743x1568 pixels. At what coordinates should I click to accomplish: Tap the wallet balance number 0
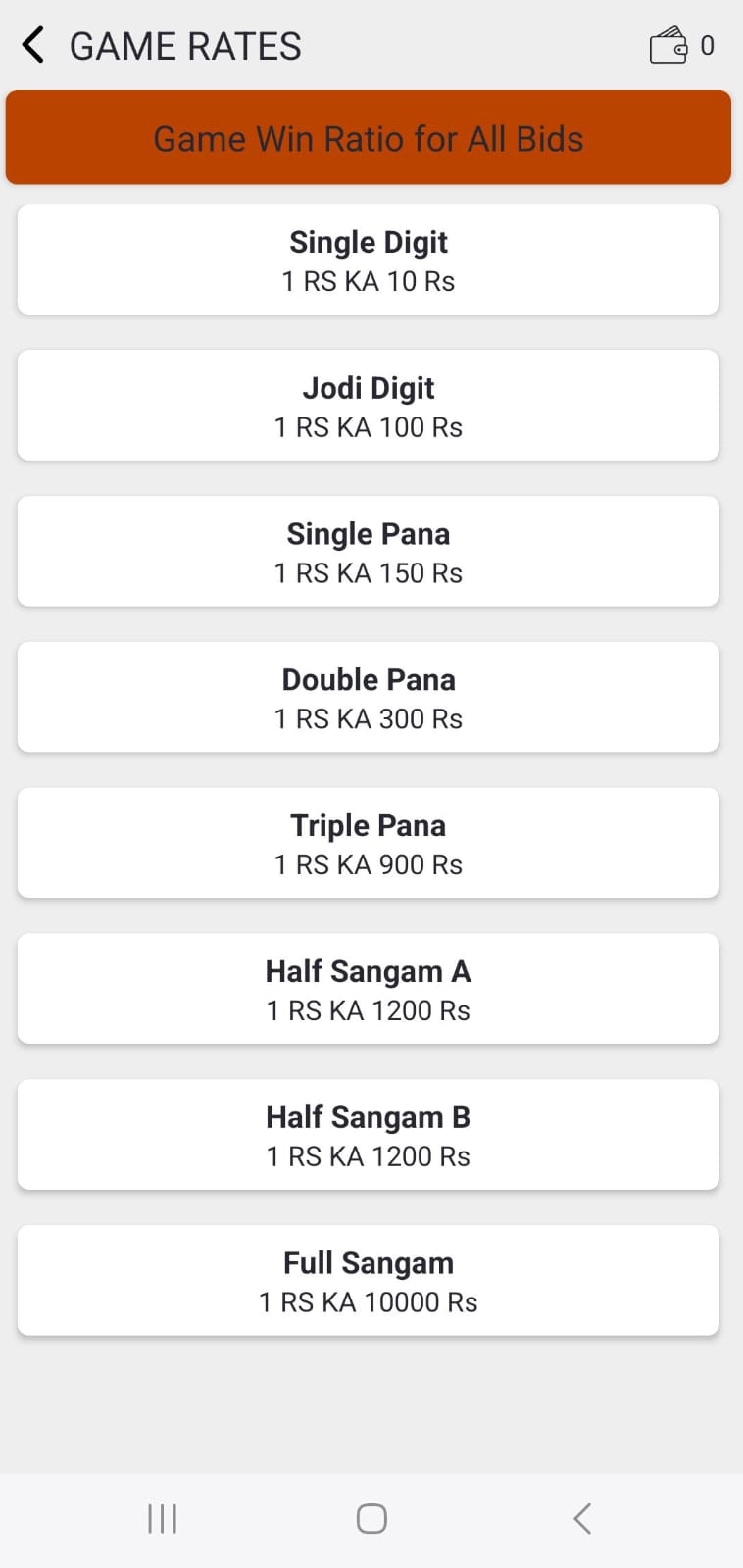pyautogui.click(x=708, y=46)
